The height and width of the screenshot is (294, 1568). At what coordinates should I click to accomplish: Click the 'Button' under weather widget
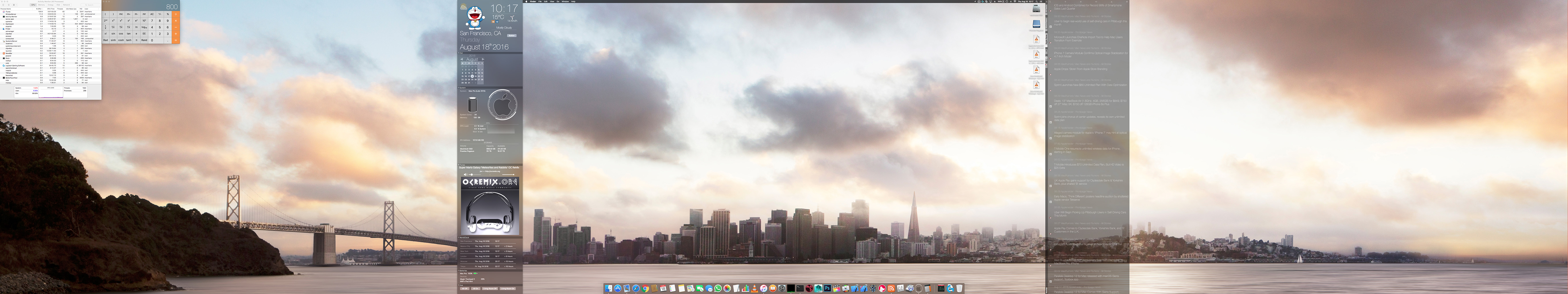click(511, 35)
